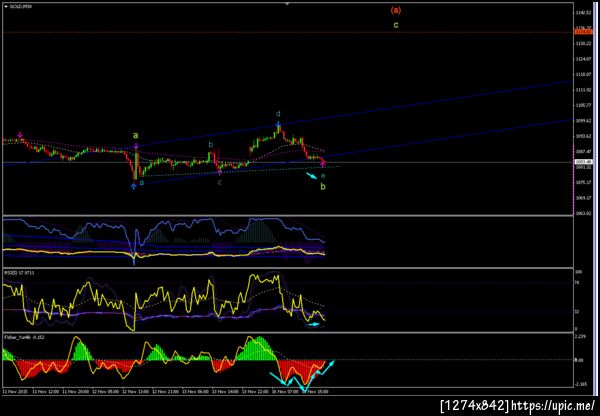600x416 pixels.
Task: Click the 13 Nov 22:00 time axis label
Action: 254,392
